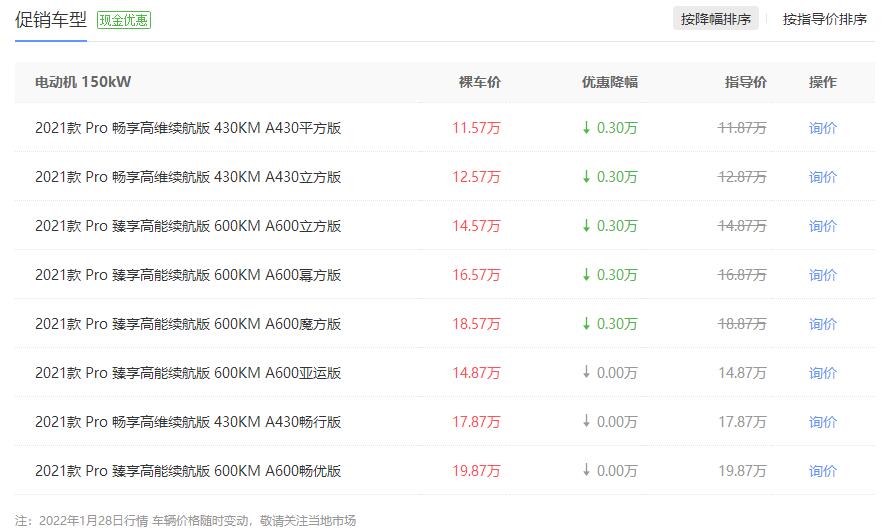888x532 pixels.
Task: Click the green down arrow by 11.57万 row
Action: point(586,127)
